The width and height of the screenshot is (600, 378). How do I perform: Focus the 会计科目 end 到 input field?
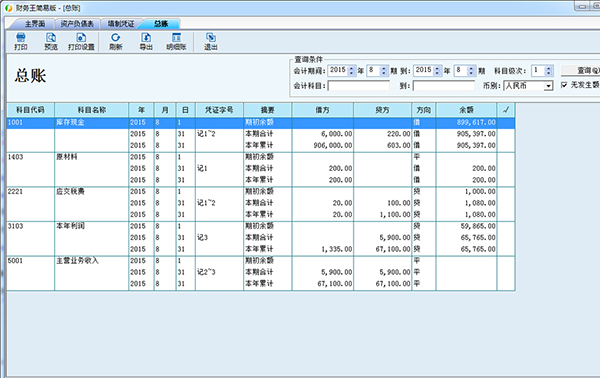tap(444, 86)
